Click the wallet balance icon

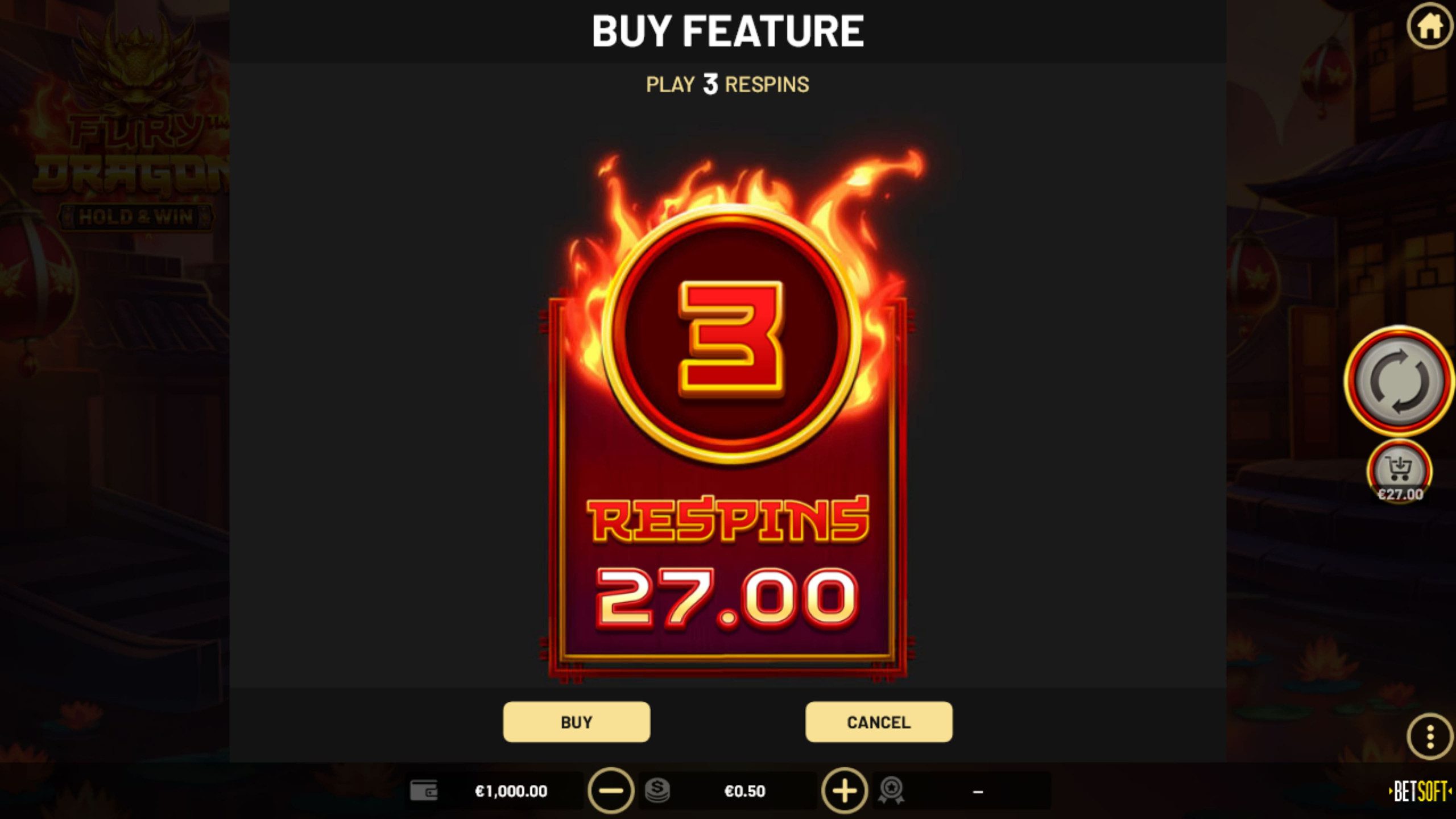click(x=424, y=791)
